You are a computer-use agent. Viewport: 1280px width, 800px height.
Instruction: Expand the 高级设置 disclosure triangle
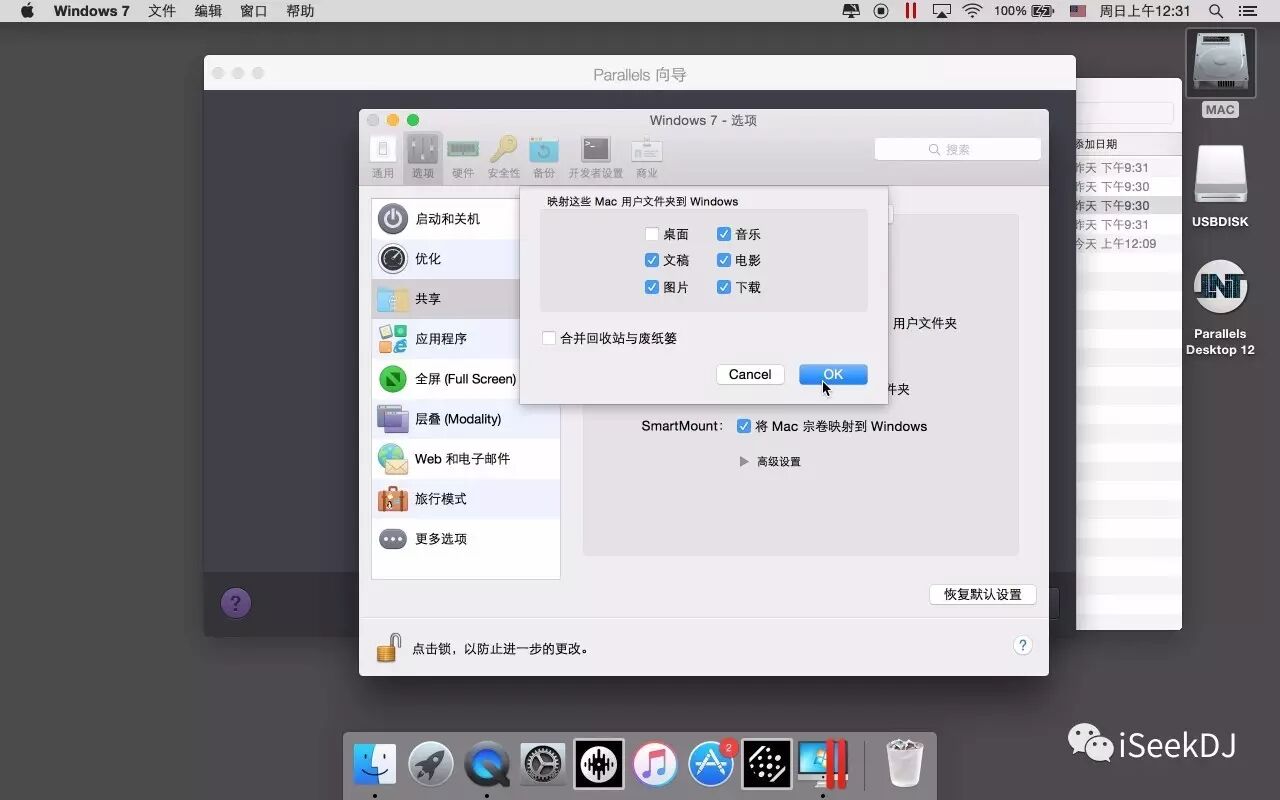click(743, 462)
